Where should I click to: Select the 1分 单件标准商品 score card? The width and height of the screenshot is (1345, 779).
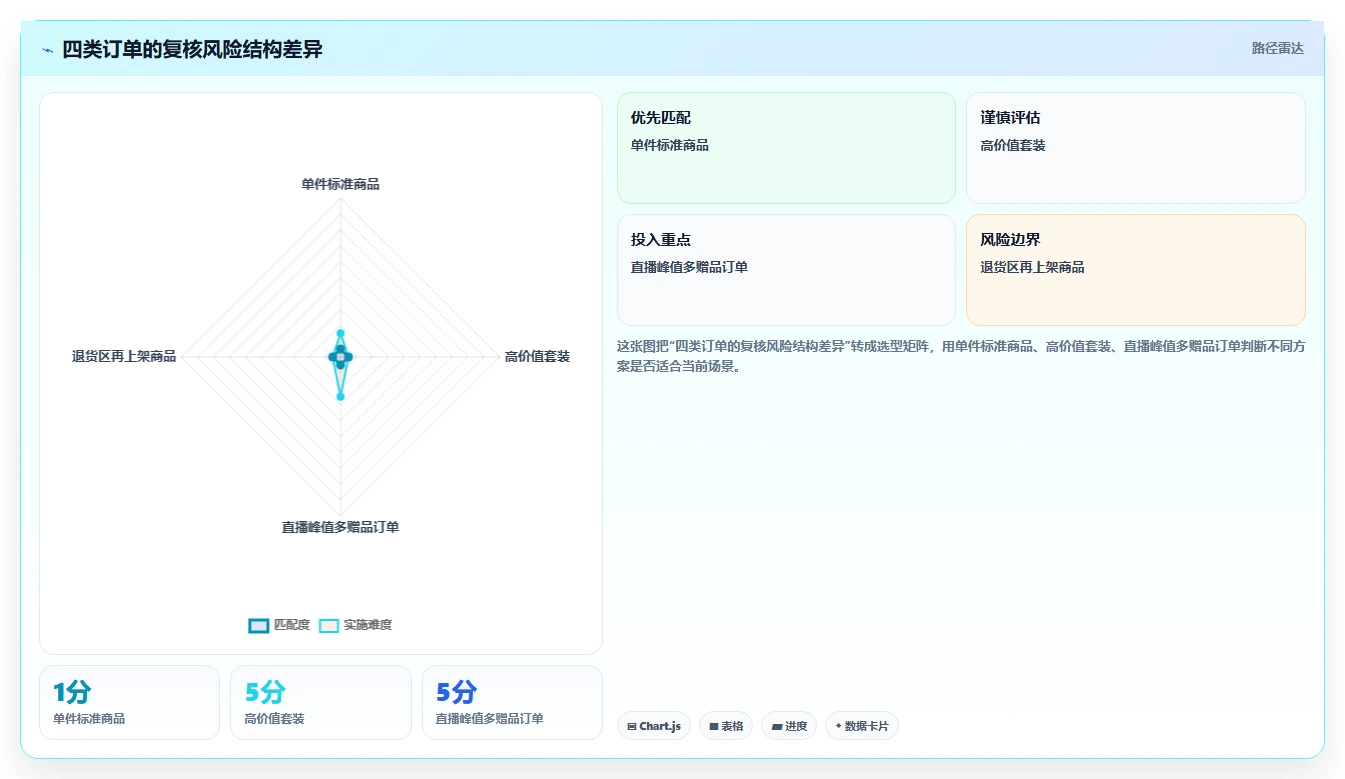coord(129,702)
